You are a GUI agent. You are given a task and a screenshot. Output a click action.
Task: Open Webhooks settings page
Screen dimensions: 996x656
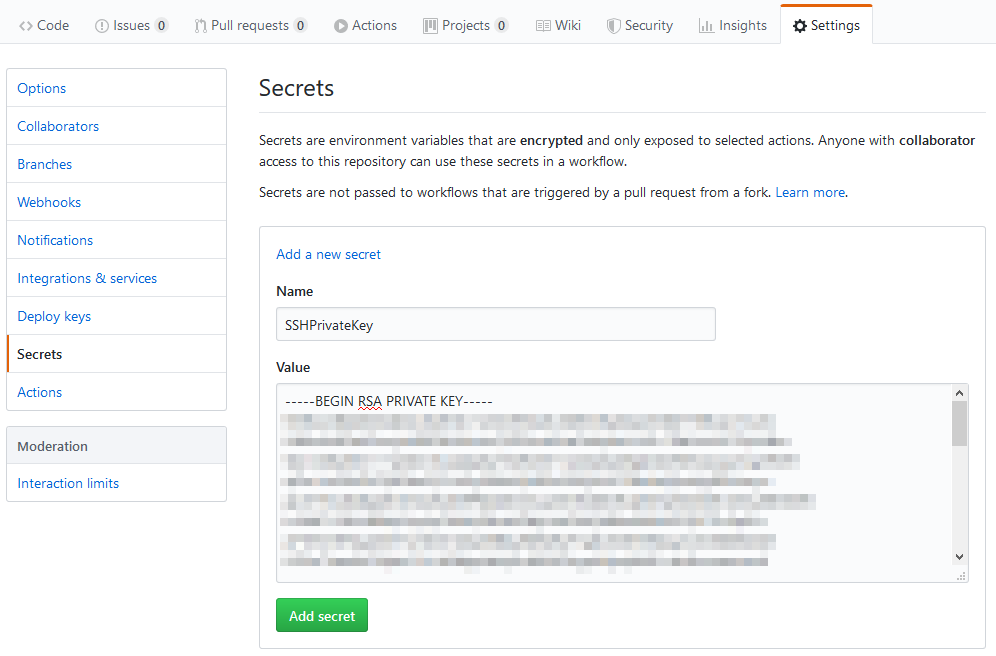click(116, 202)
